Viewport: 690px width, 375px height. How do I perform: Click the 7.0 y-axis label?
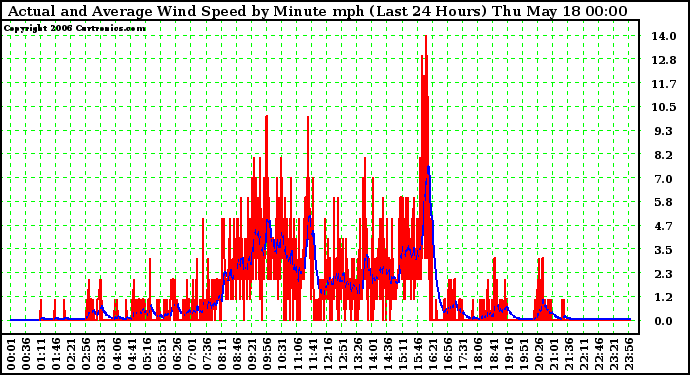pos(664,179)
